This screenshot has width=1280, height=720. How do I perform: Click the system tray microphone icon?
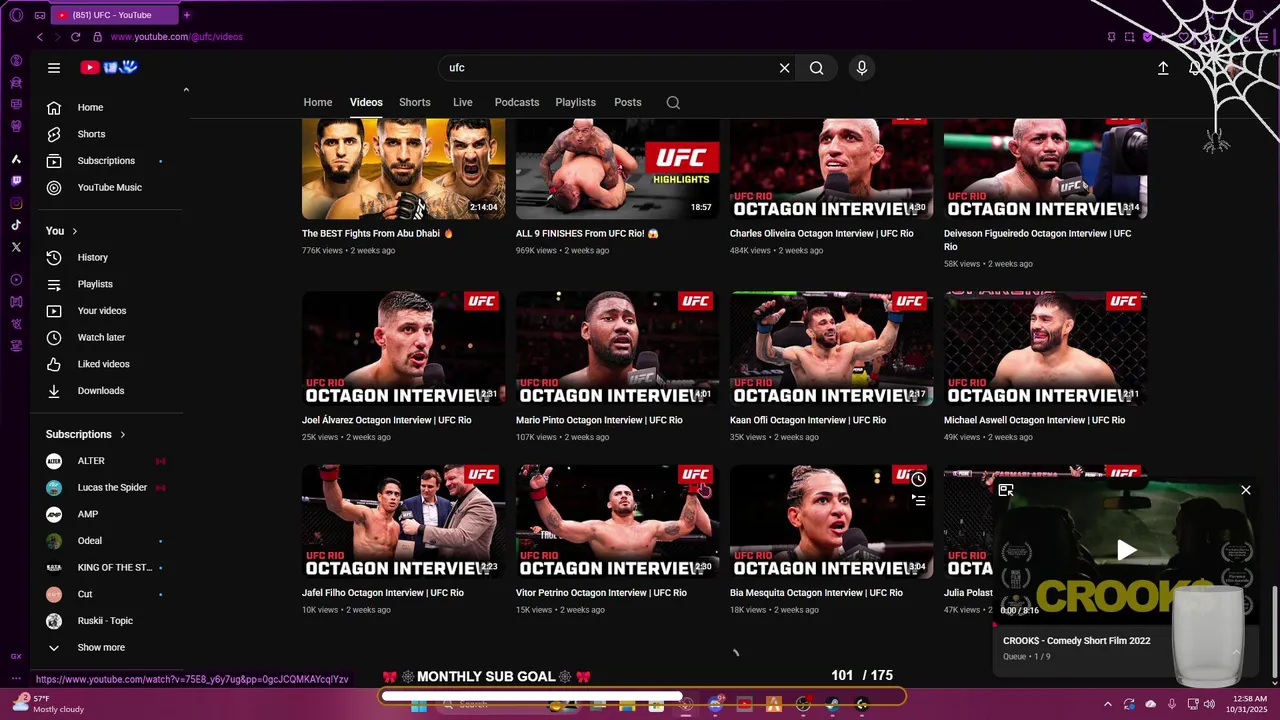[1171, 704]
